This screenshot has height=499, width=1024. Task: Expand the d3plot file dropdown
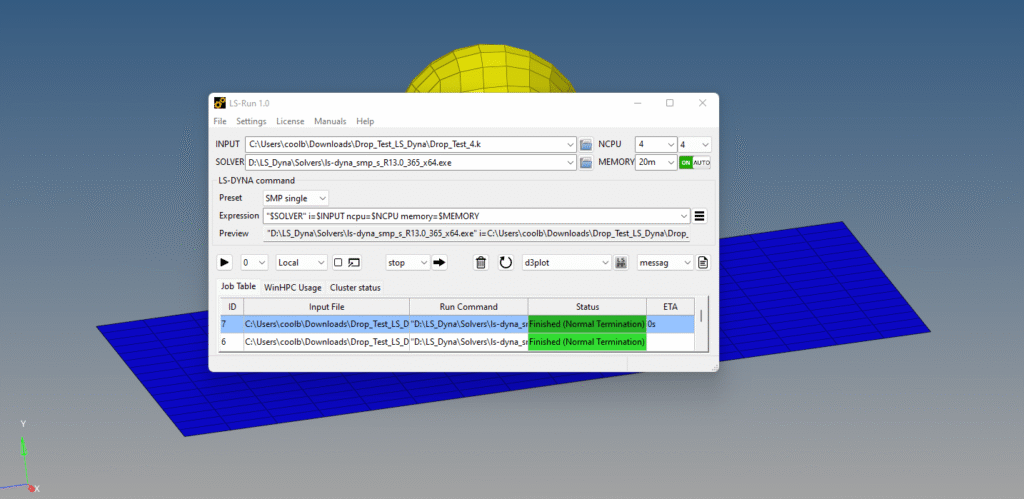click(x=604, y=262)
